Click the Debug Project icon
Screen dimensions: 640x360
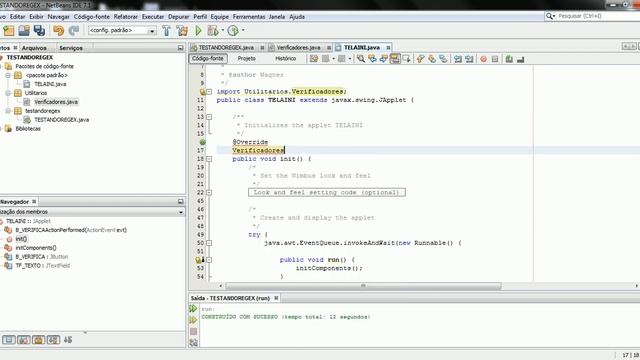coord(213,31)
